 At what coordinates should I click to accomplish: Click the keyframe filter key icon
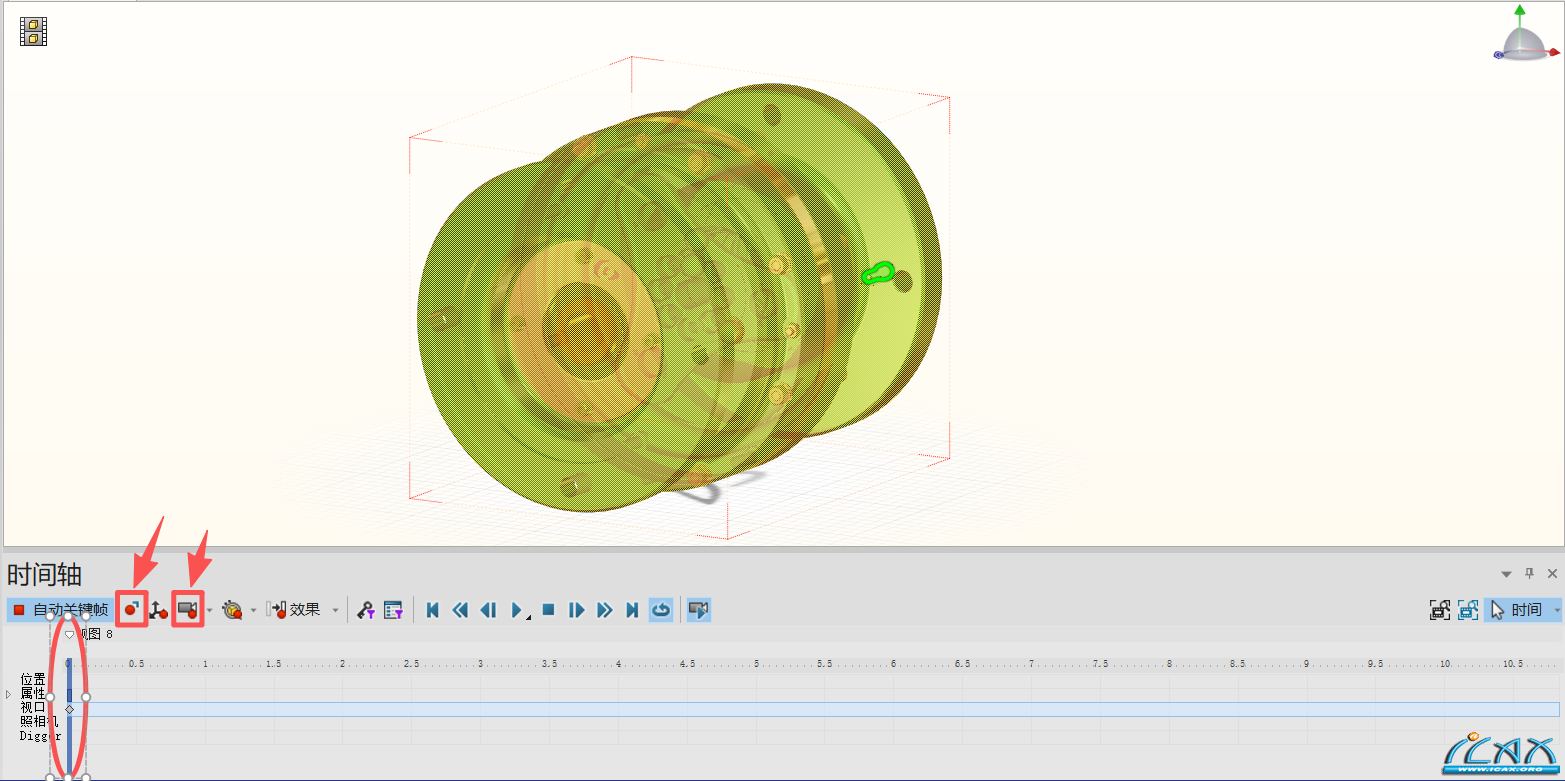point(365,610)
